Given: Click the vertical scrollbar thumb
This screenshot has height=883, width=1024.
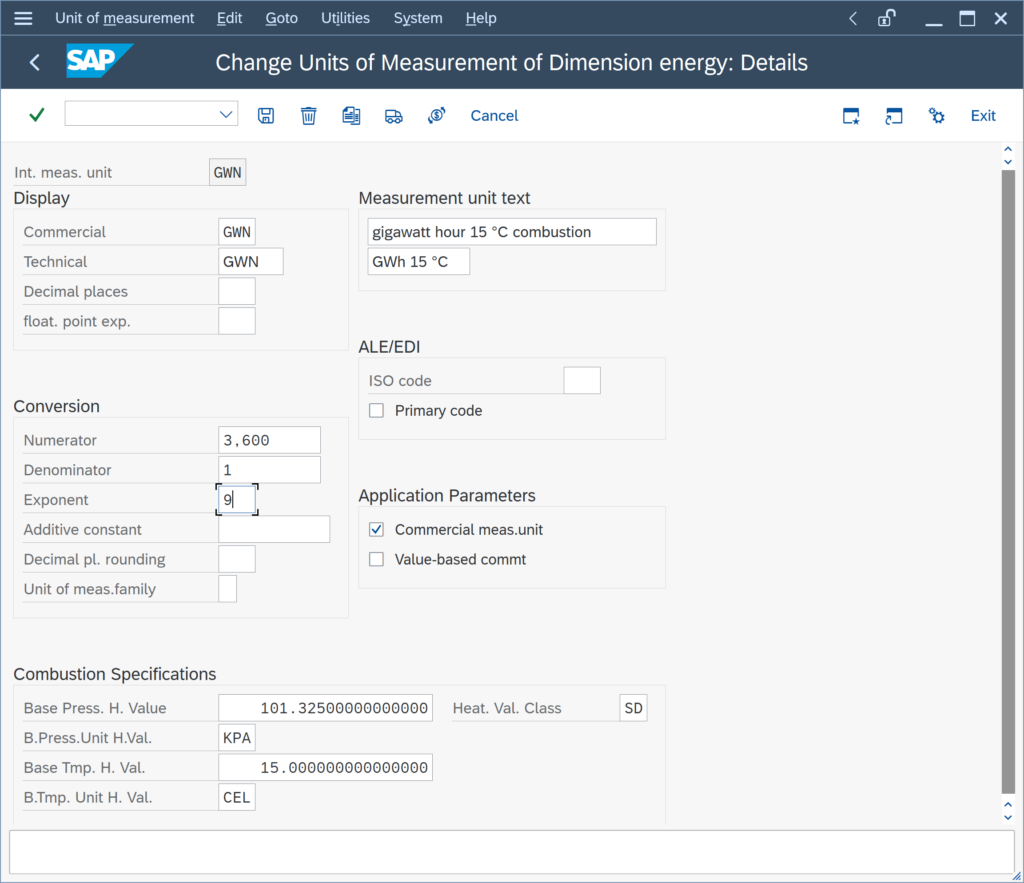Looking at the screenshot, I should (1008, 482).
